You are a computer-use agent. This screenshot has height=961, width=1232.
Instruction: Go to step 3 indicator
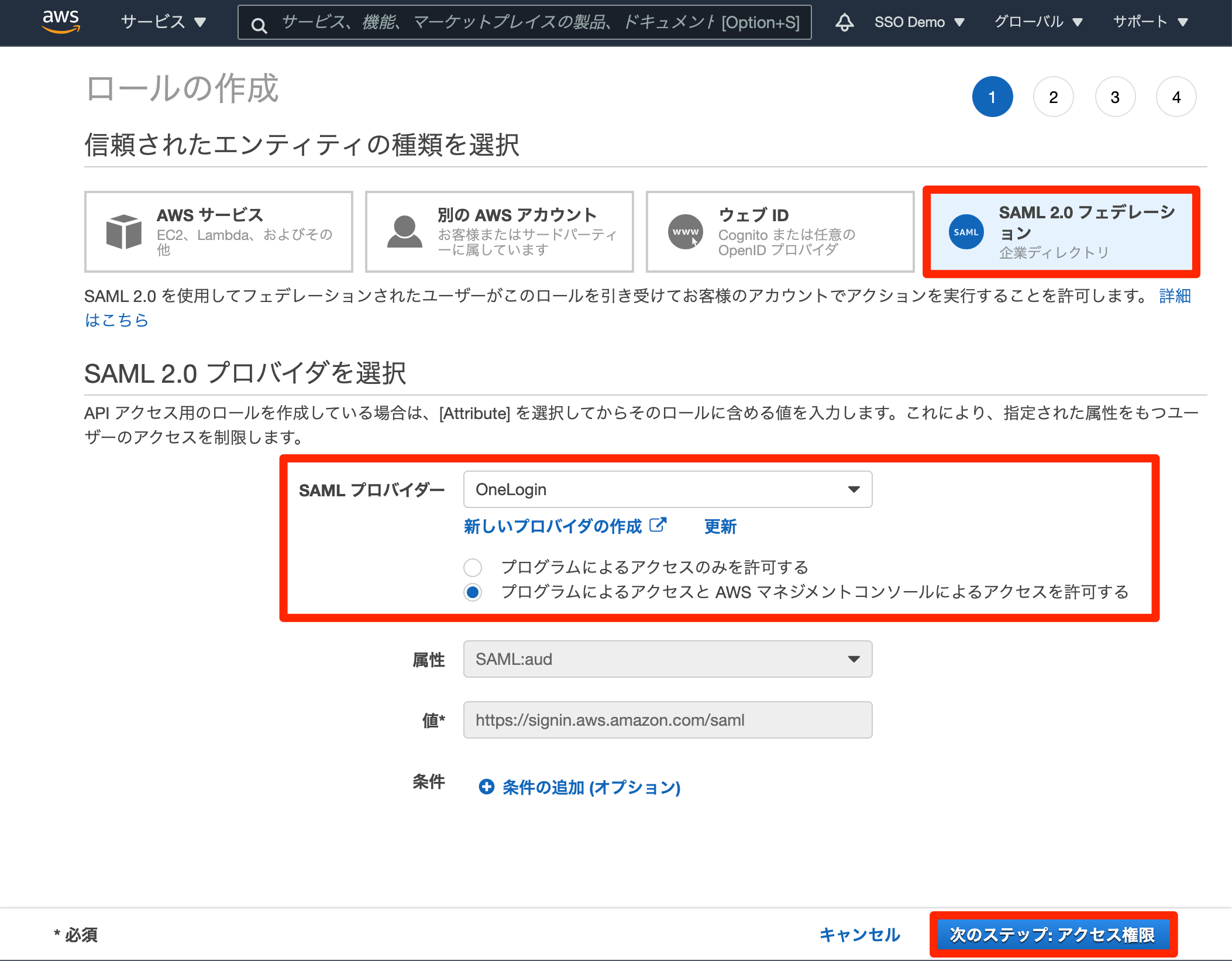click(x=1115, y=97)
